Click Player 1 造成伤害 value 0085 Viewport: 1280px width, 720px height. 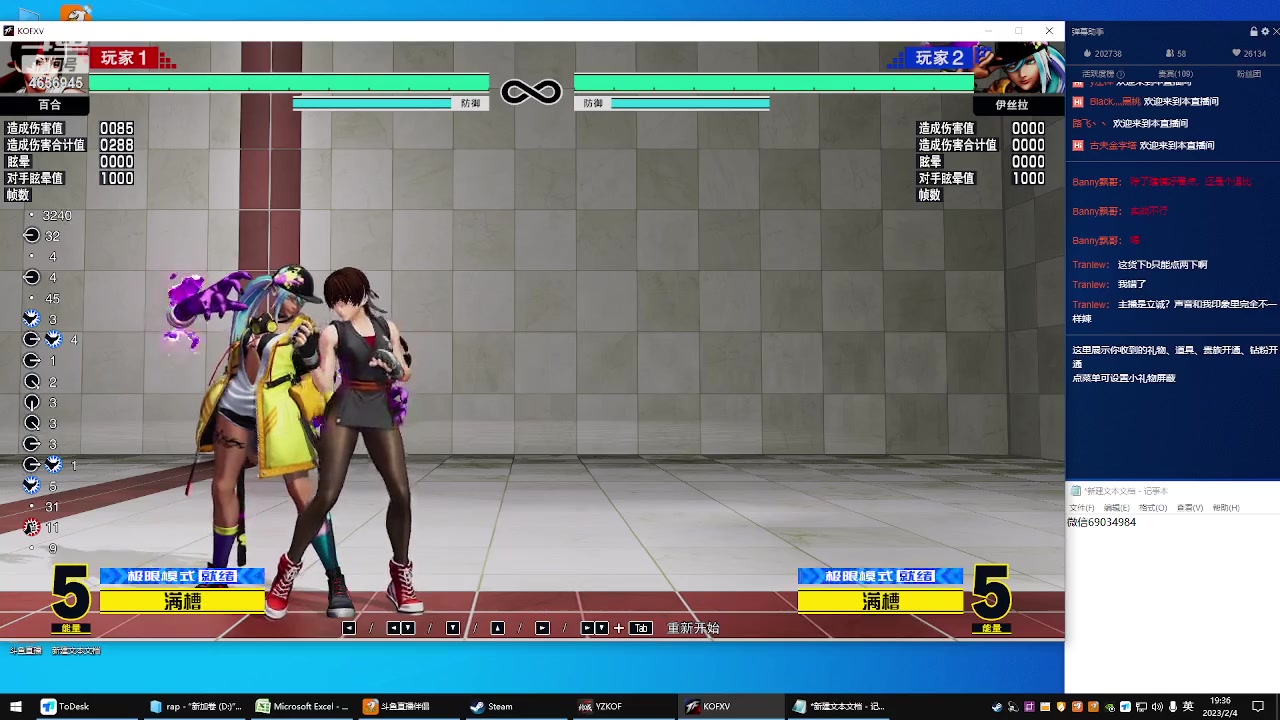tap(116, 128)
